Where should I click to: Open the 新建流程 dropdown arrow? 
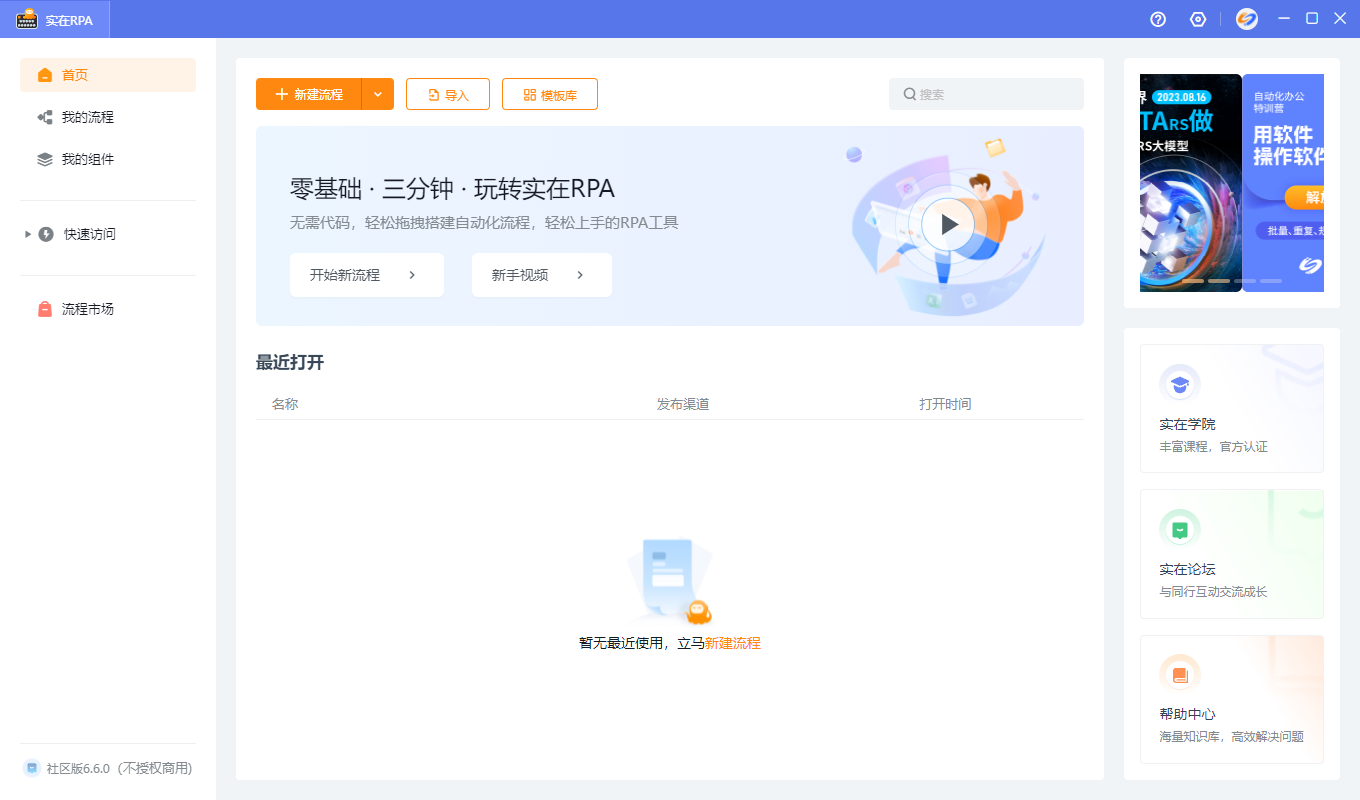[x=378, y=94]
